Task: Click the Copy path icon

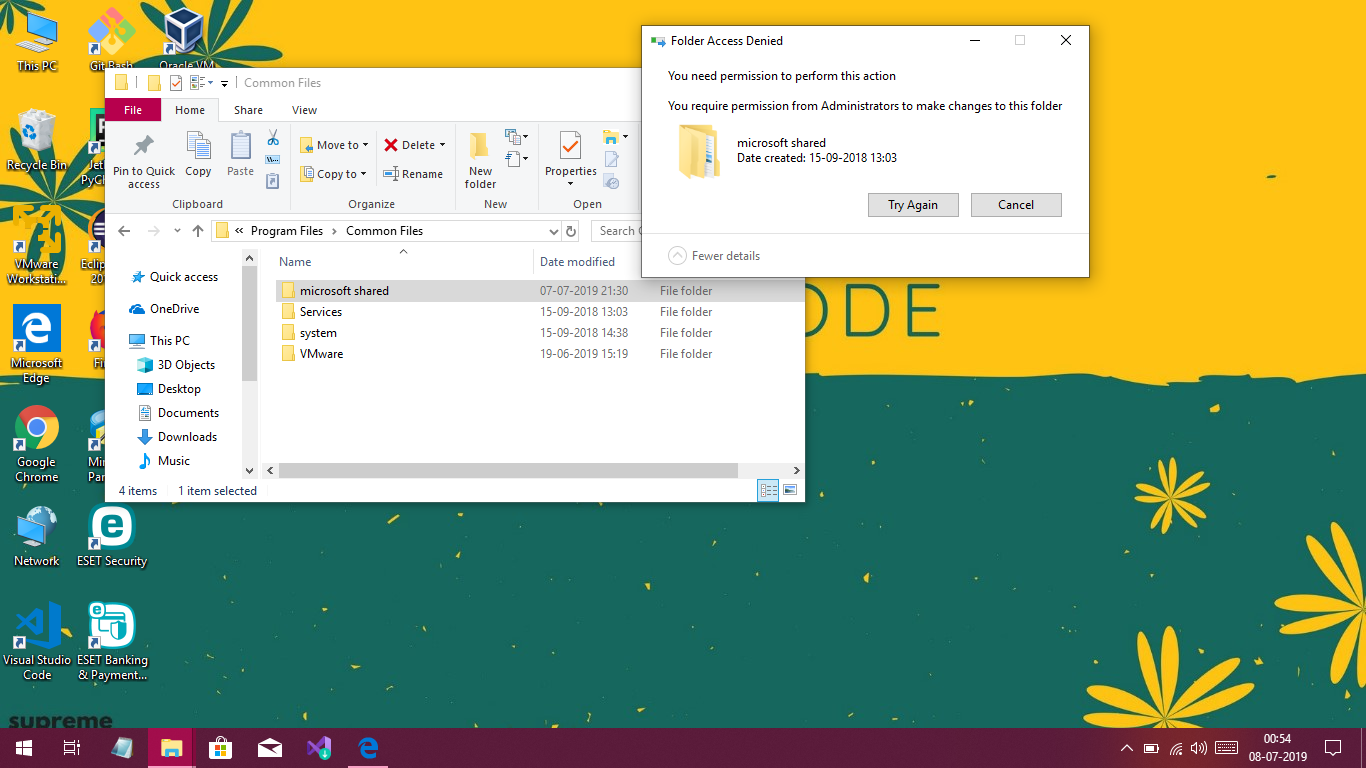Action: pyautogui.click(x=273, y=160)
